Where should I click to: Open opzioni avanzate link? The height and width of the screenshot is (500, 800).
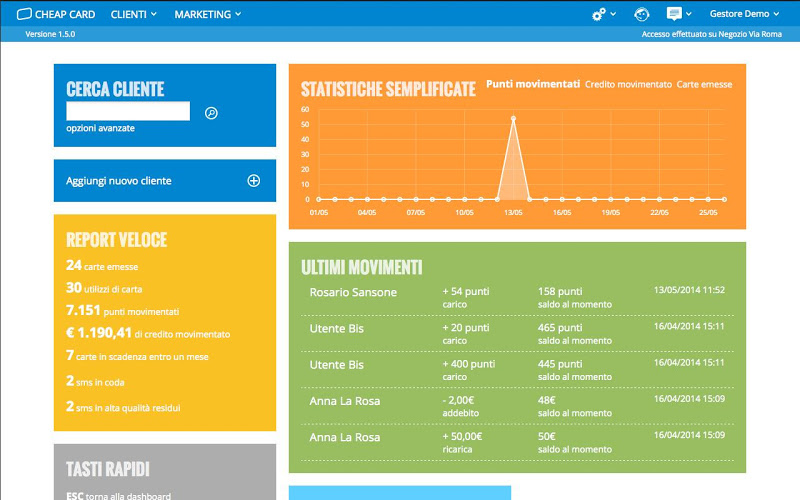point(101,128)
